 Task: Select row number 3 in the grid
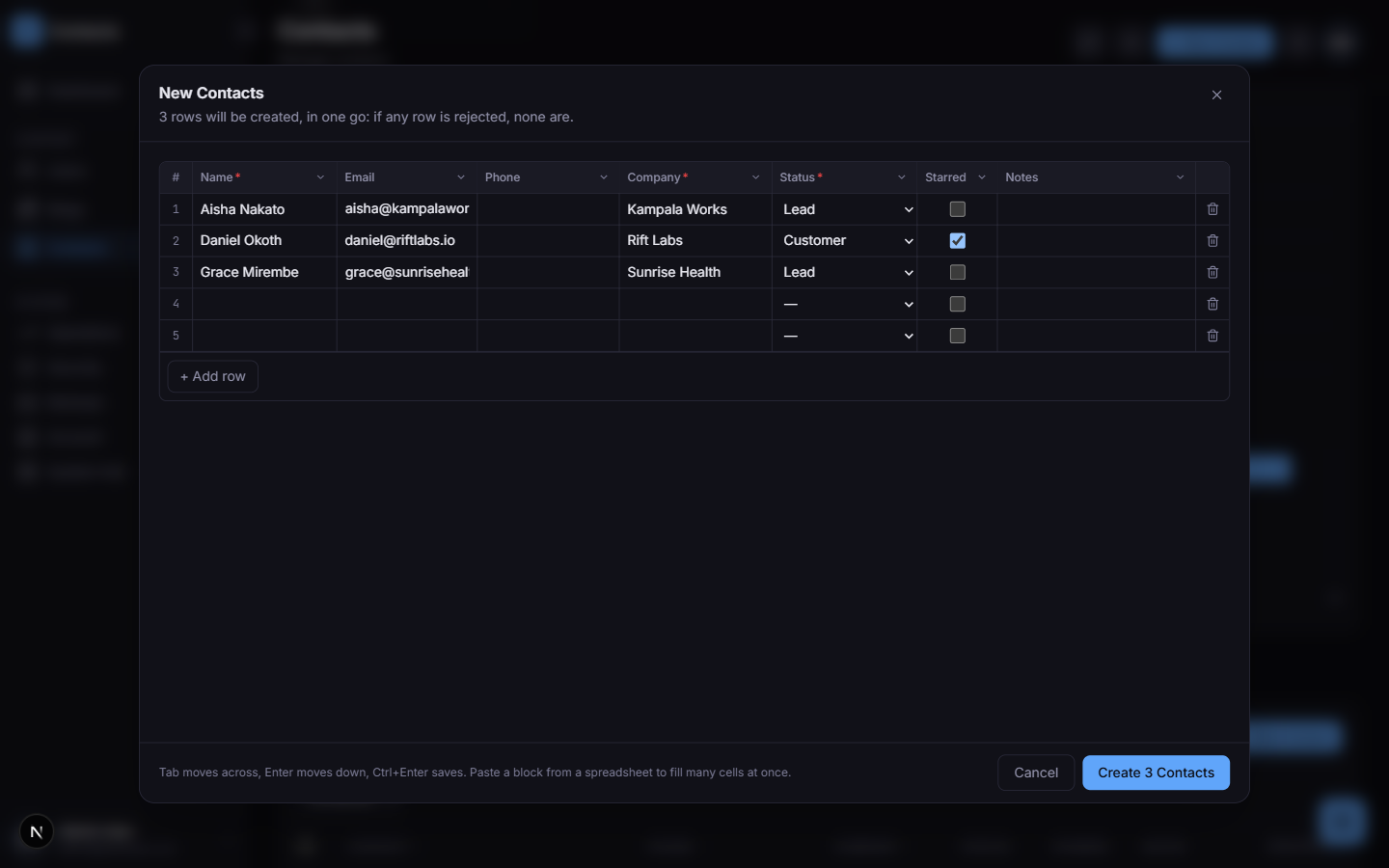pos(176,273)
